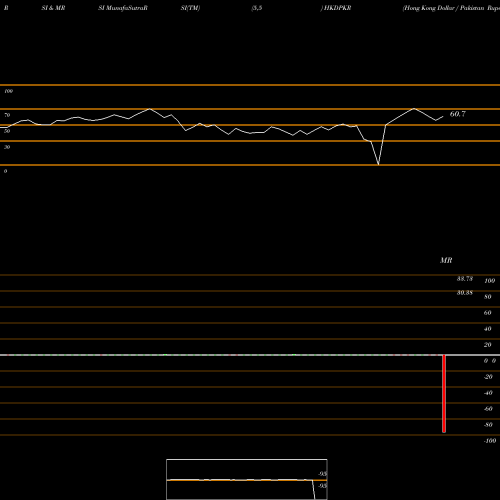Click the '-100' label on the MR scale
Screen dimensions: 500x500
(x=490, y=441)
